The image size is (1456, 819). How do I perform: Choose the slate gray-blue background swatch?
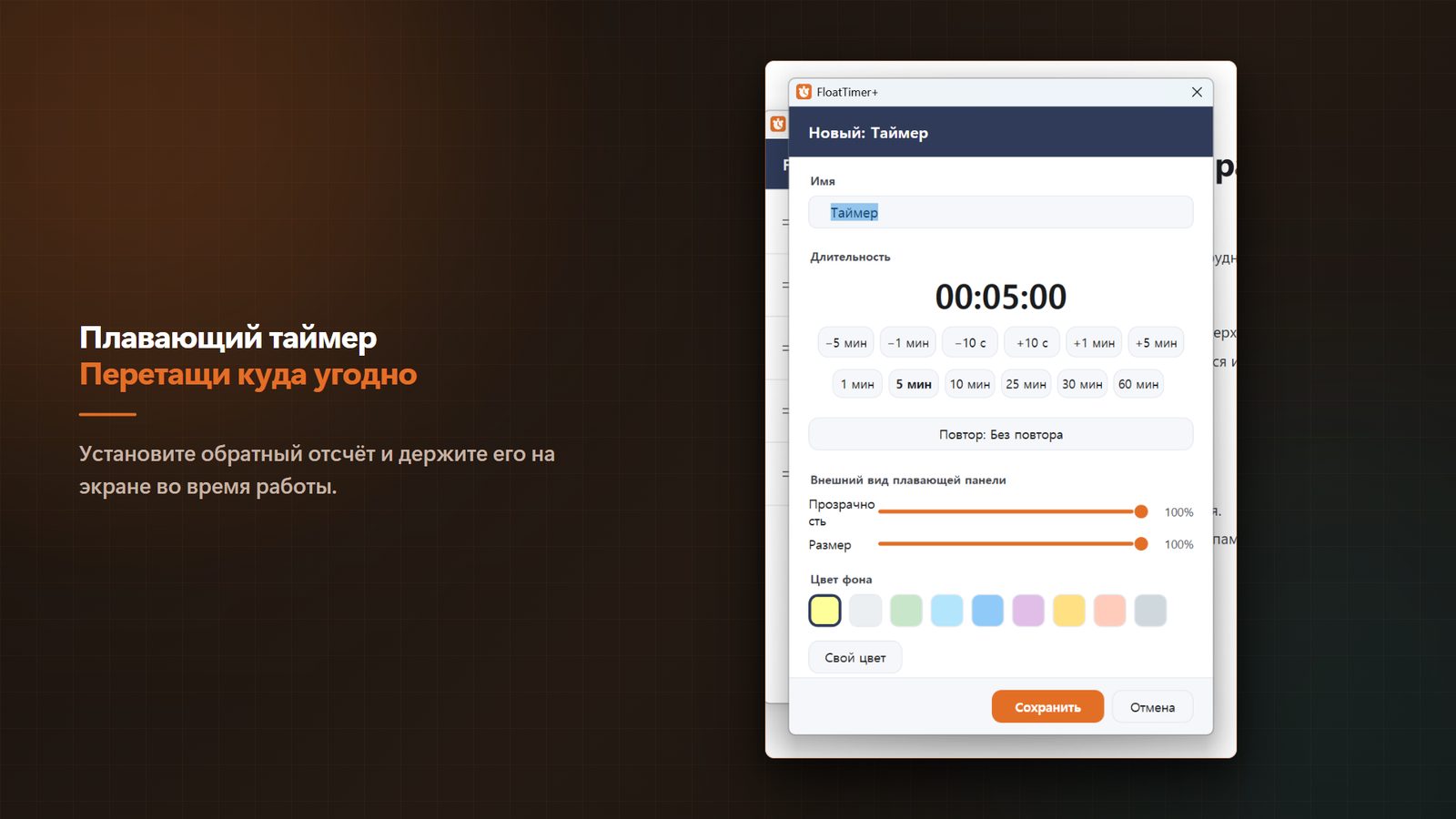[x=1150, y=611]
